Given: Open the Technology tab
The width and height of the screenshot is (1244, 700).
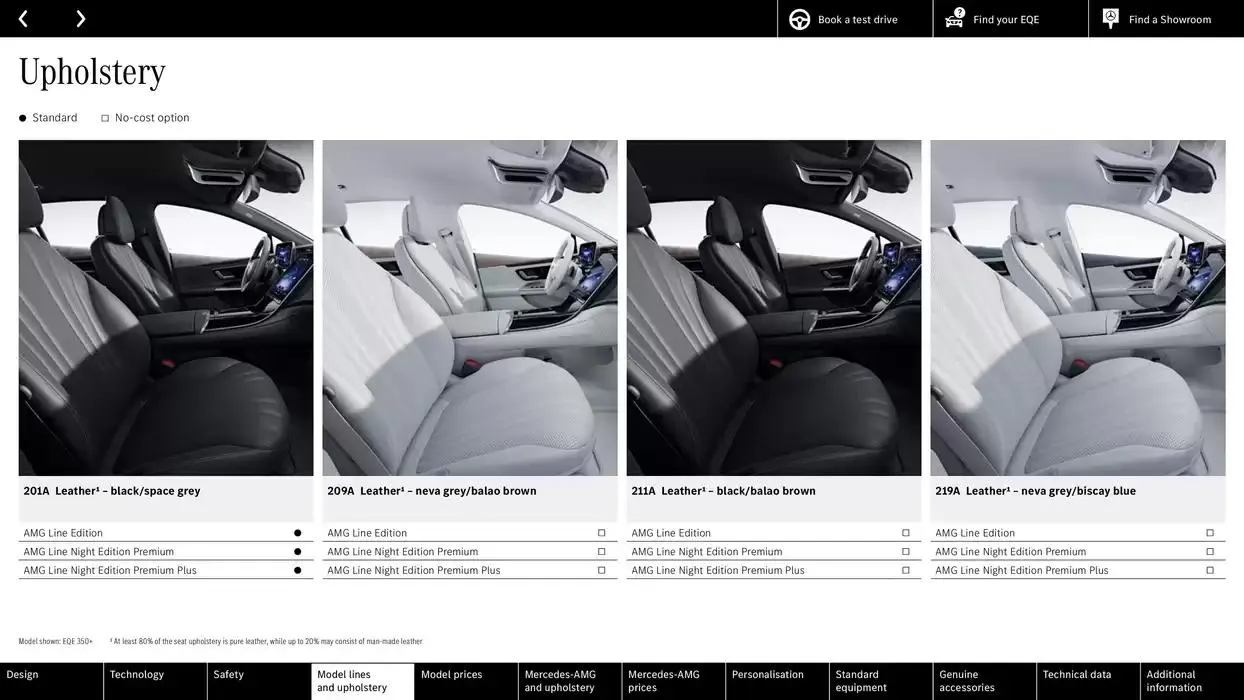Looking at the screenshot, I should pyautogui.click(x=155, y=681).
